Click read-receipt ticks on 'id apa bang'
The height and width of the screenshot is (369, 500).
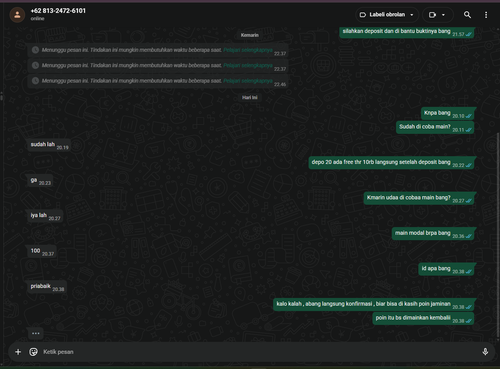(469, 271)
